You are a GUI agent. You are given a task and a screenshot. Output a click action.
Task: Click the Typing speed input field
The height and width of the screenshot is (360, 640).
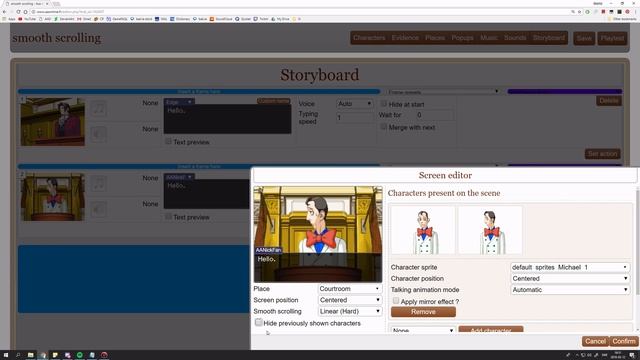(x=354, y=118)
